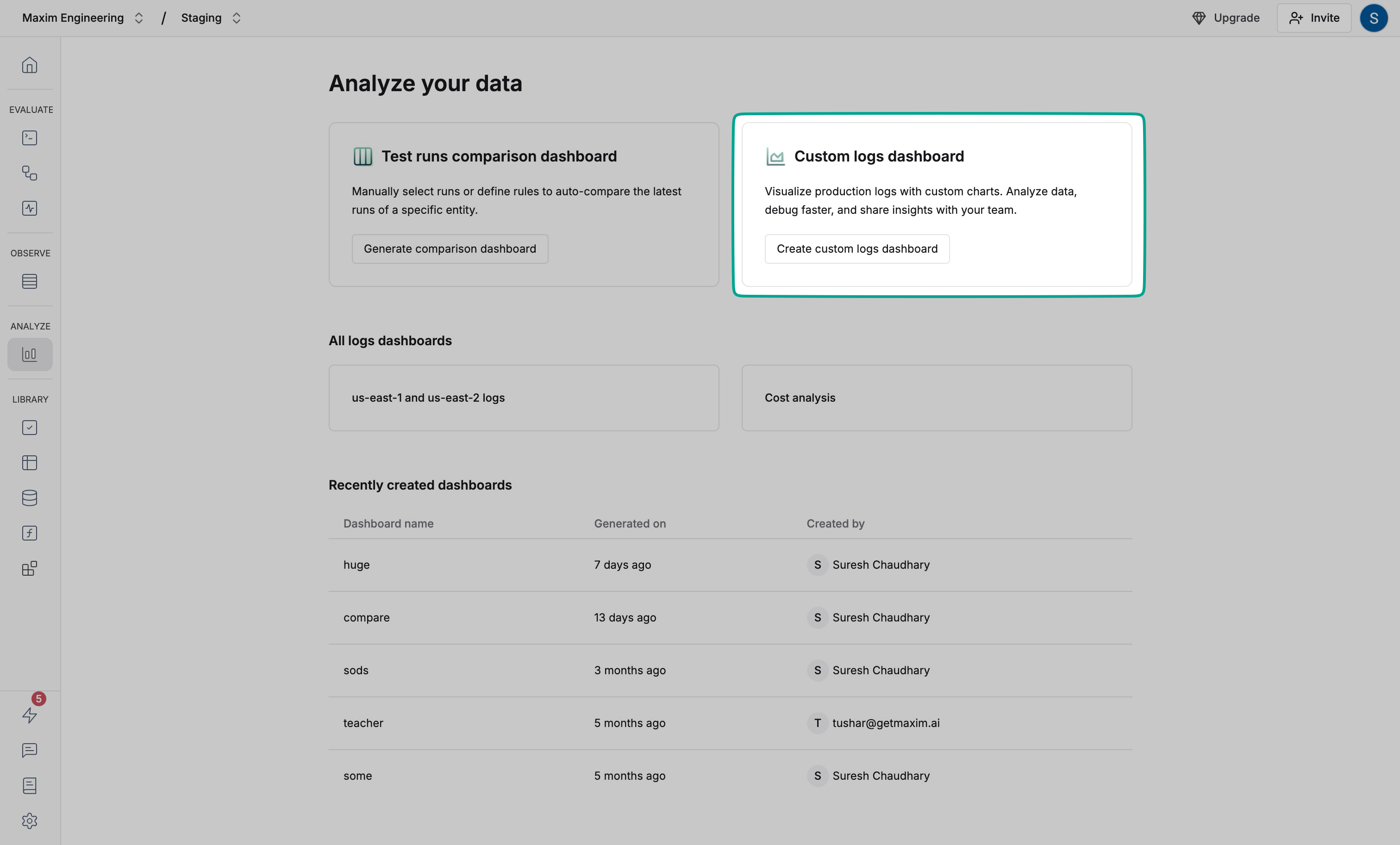The height and width of the screenshot is (845, 1400).
Task: Open the logs icon under Observe
Action: click(x=30, y=281)
